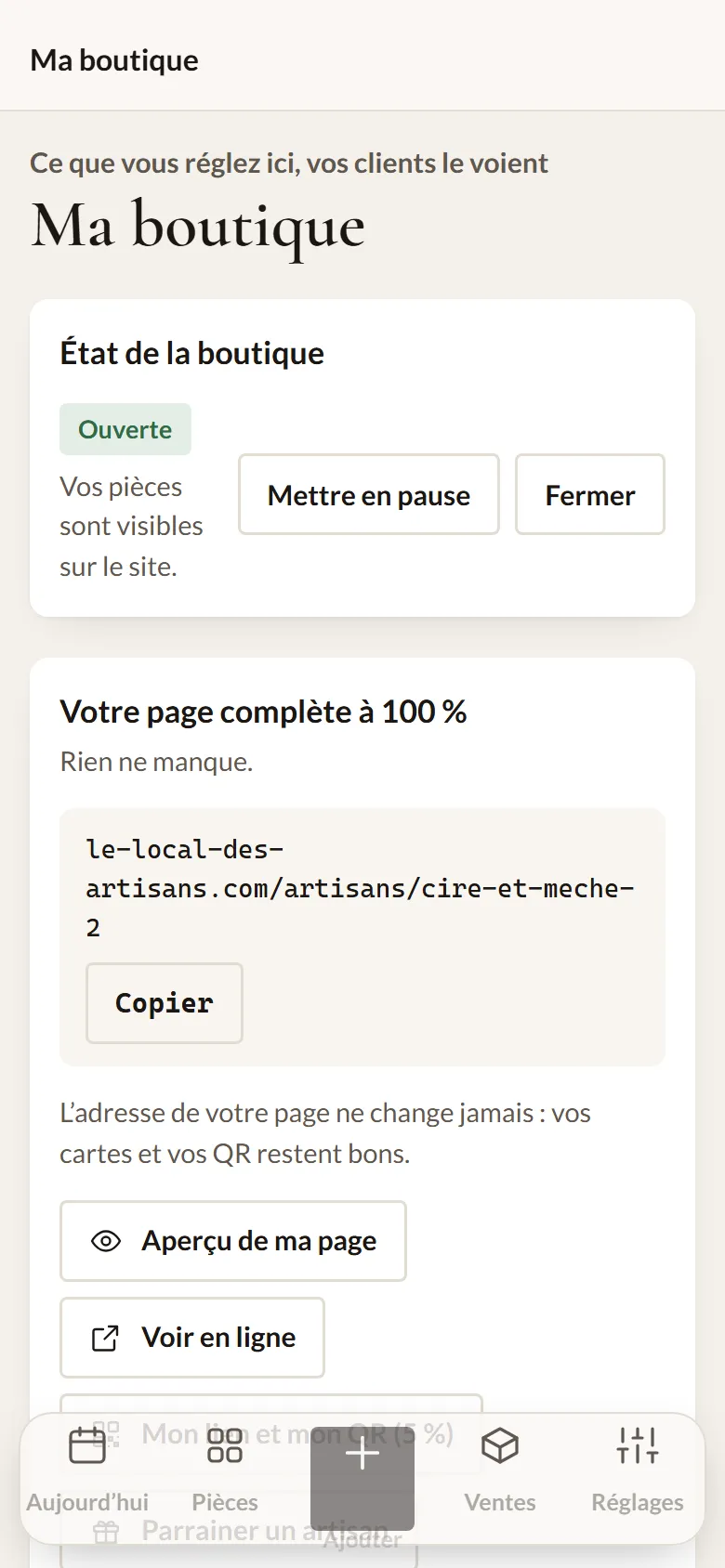Viewport: 725px width, 1568px height.
Task: Select the shop URL address text
Action: click(x=361, y=888)
